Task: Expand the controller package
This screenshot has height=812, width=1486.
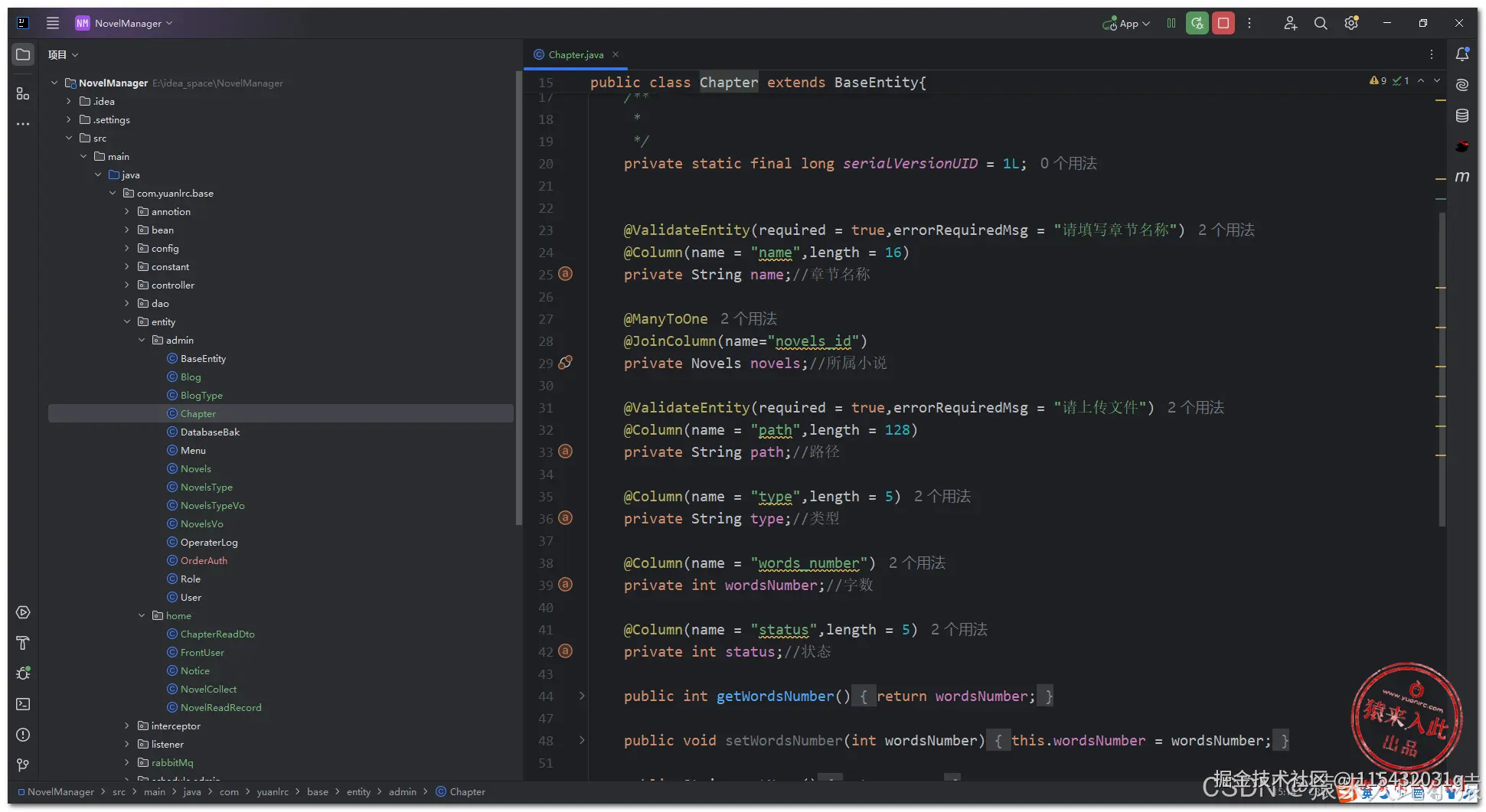Action: point(127,285)
